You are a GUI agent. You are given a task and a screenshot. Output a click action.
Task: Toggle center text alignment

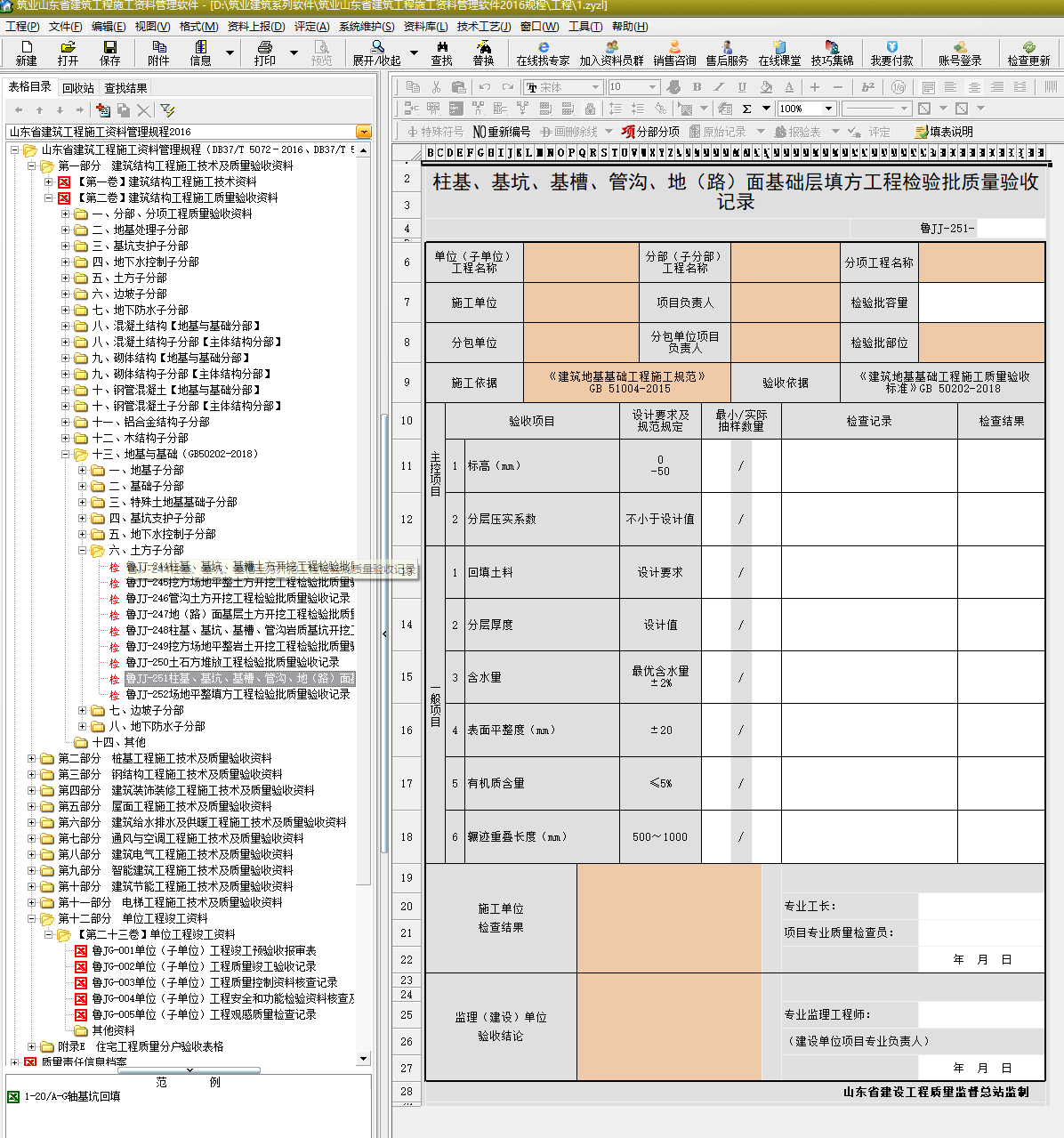click(x=974, y=86)
